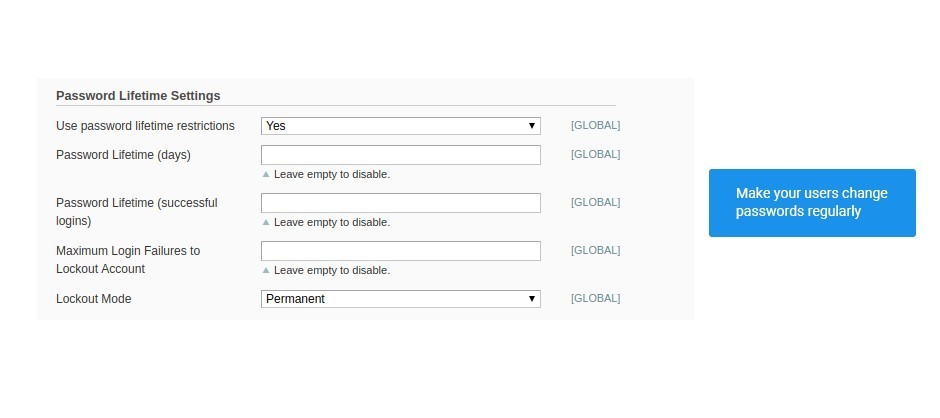The image size is (940, 418).
Task: Click GLOBAL label beside Maximum Login Failures field
Action: click(595, 250)
